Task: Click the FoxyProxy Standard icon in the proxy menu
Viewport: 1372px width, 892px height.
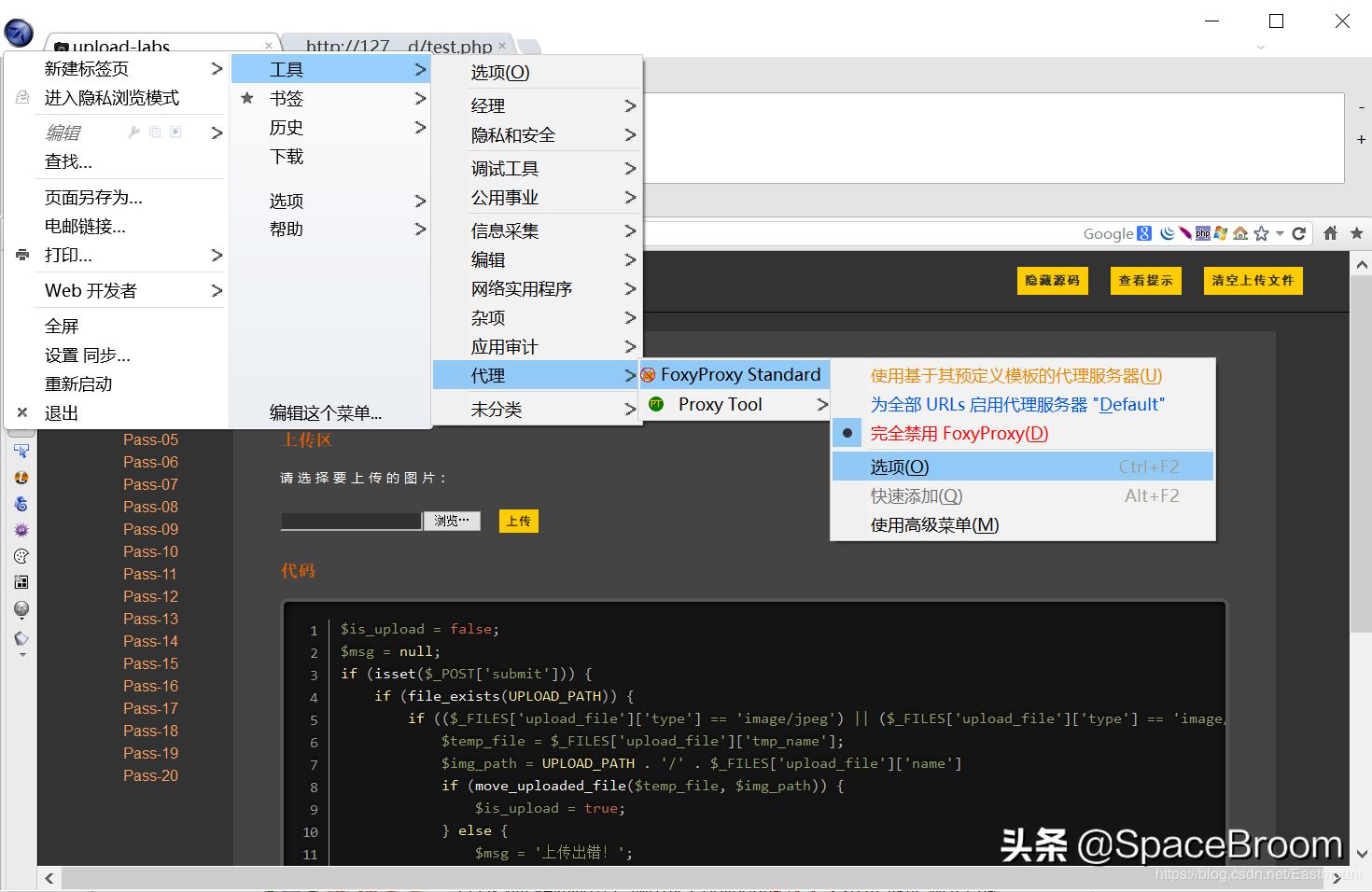Action: point(648,374)
